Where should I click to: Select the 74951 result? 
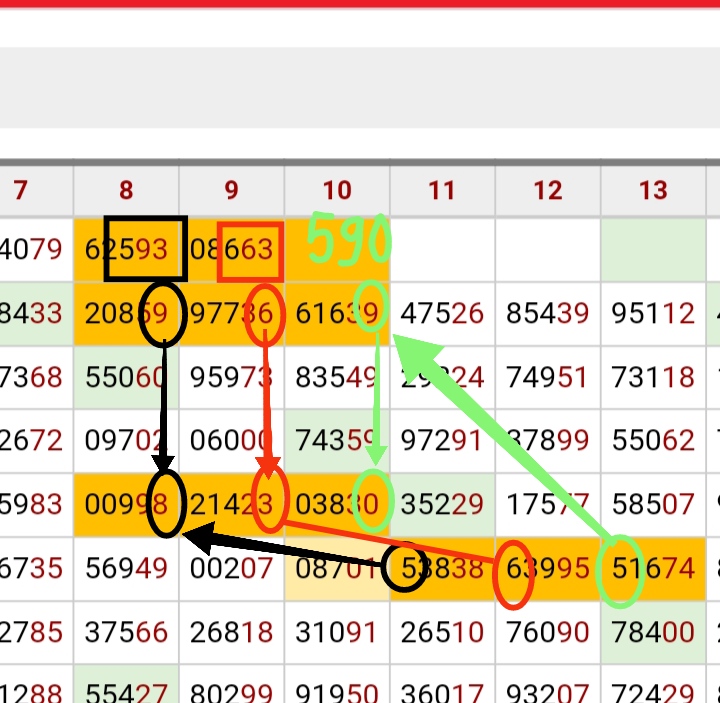[x=548, y=377]
